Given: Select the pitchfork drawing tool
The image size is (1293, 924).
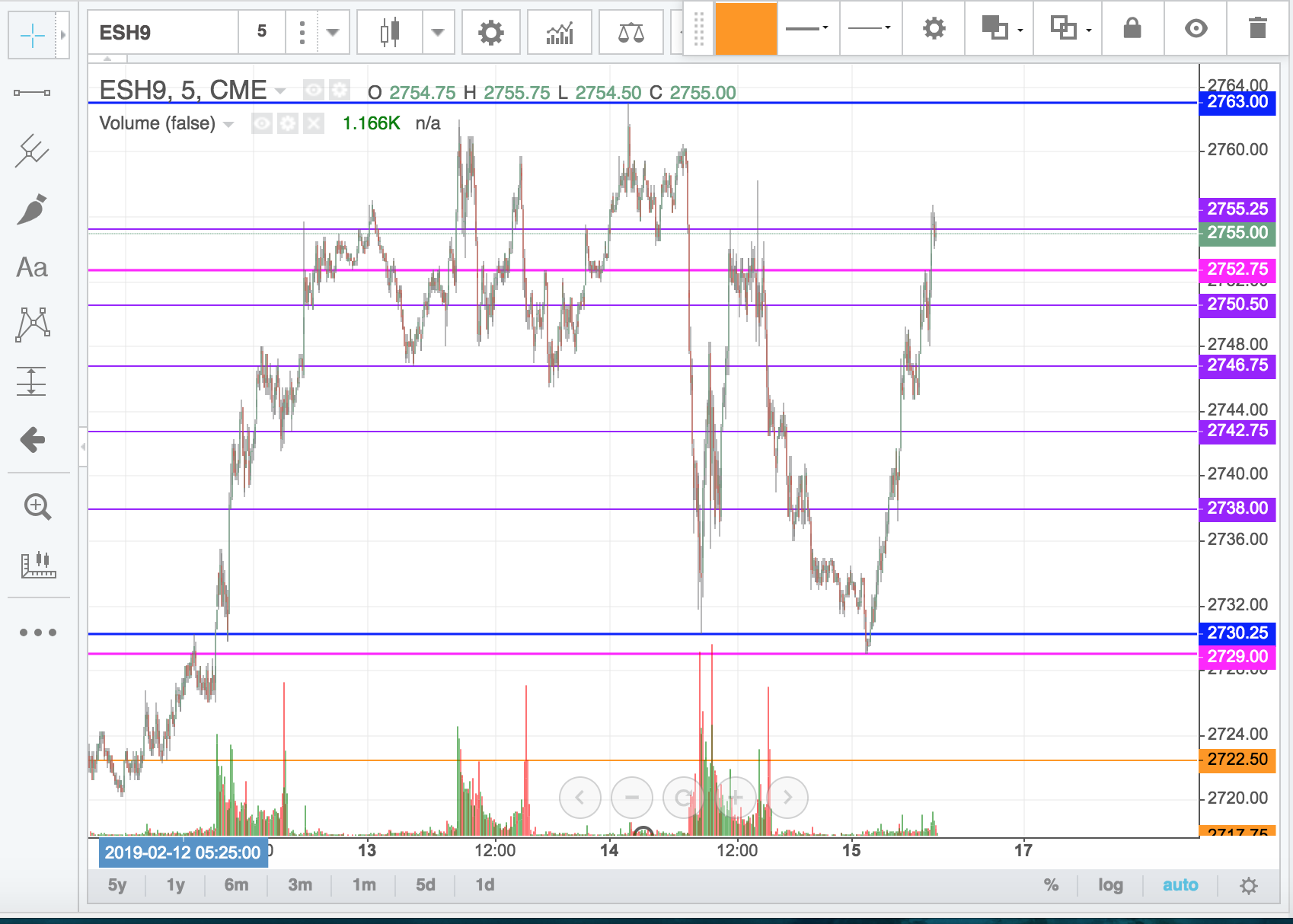Looking at the screenshot, I should pos(32,151).
